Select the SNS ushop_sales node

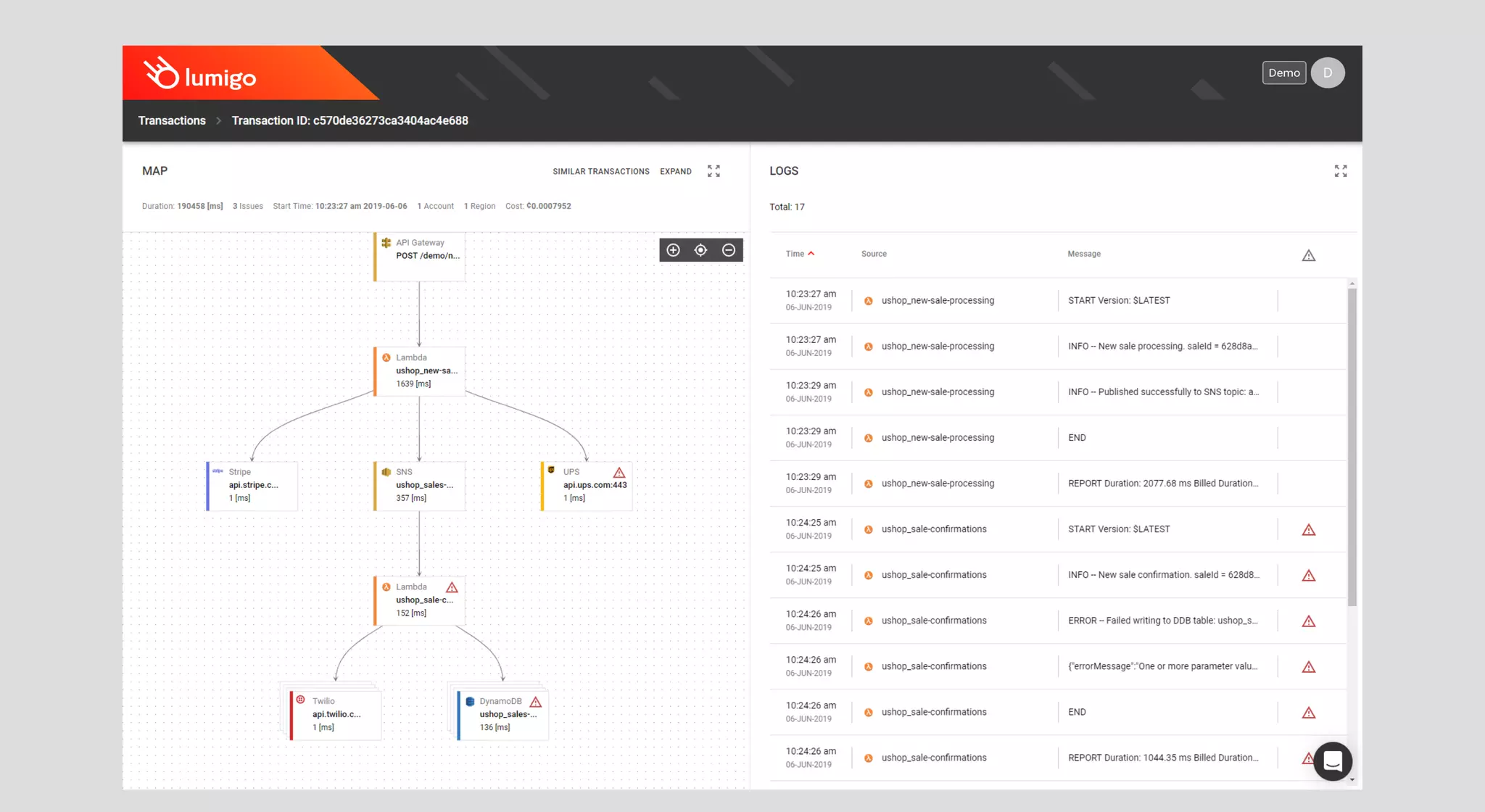(x=420, y=485)
